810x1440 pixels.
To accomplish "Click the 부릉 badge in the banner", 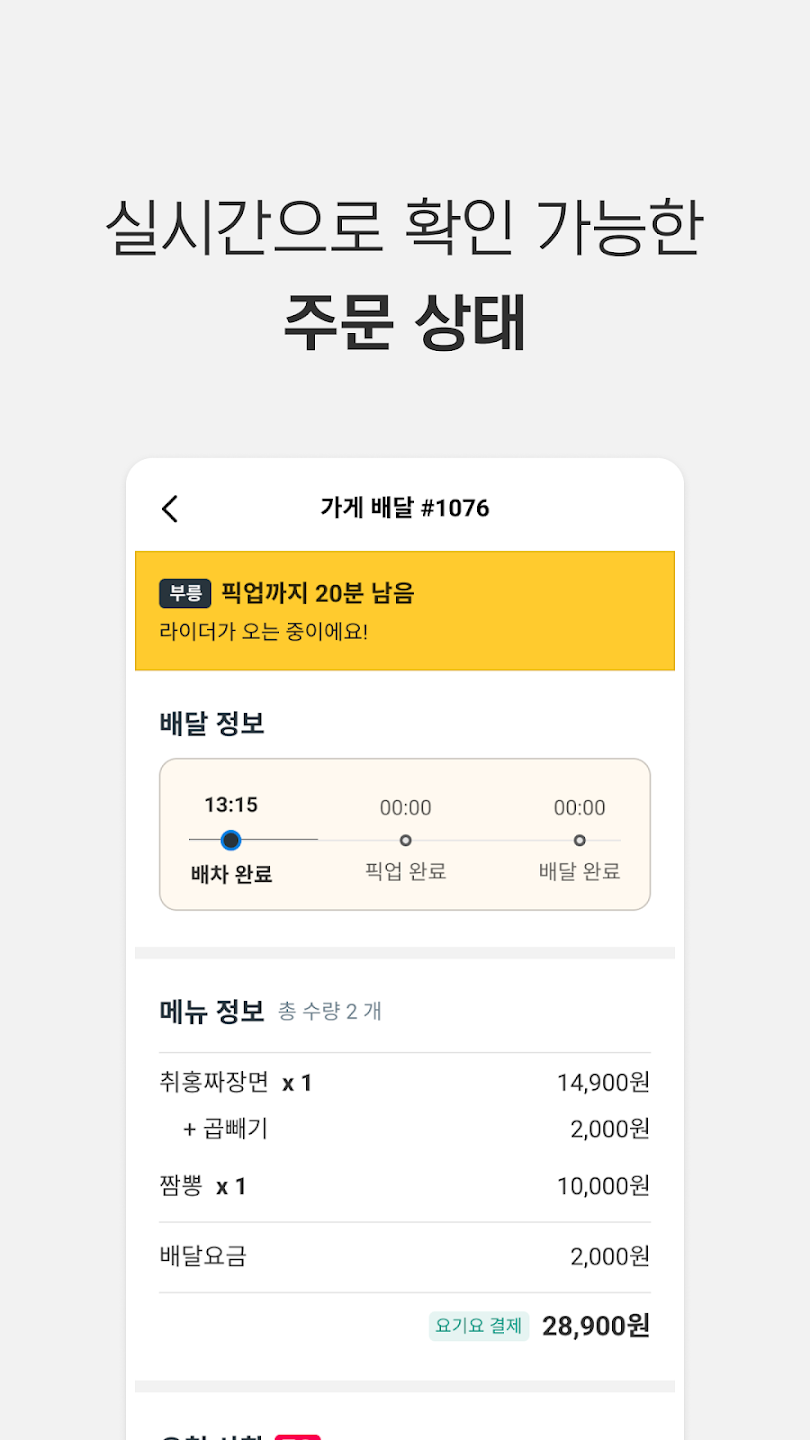I will coord(185,593).
